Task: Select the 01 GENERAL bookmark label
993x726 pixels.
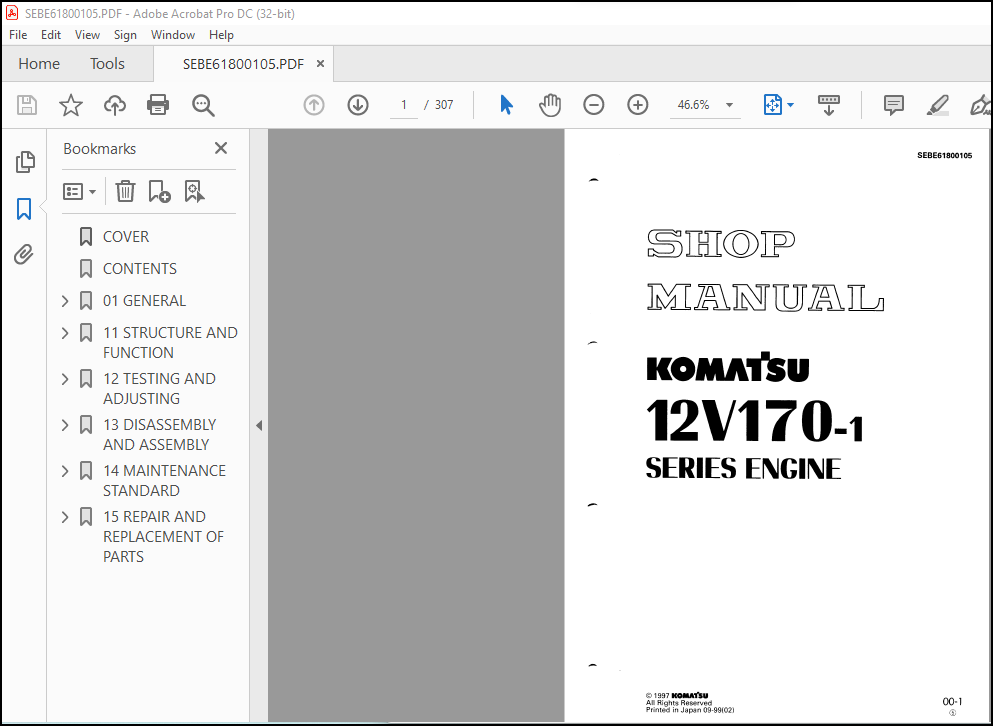Action: coord(144,301)
